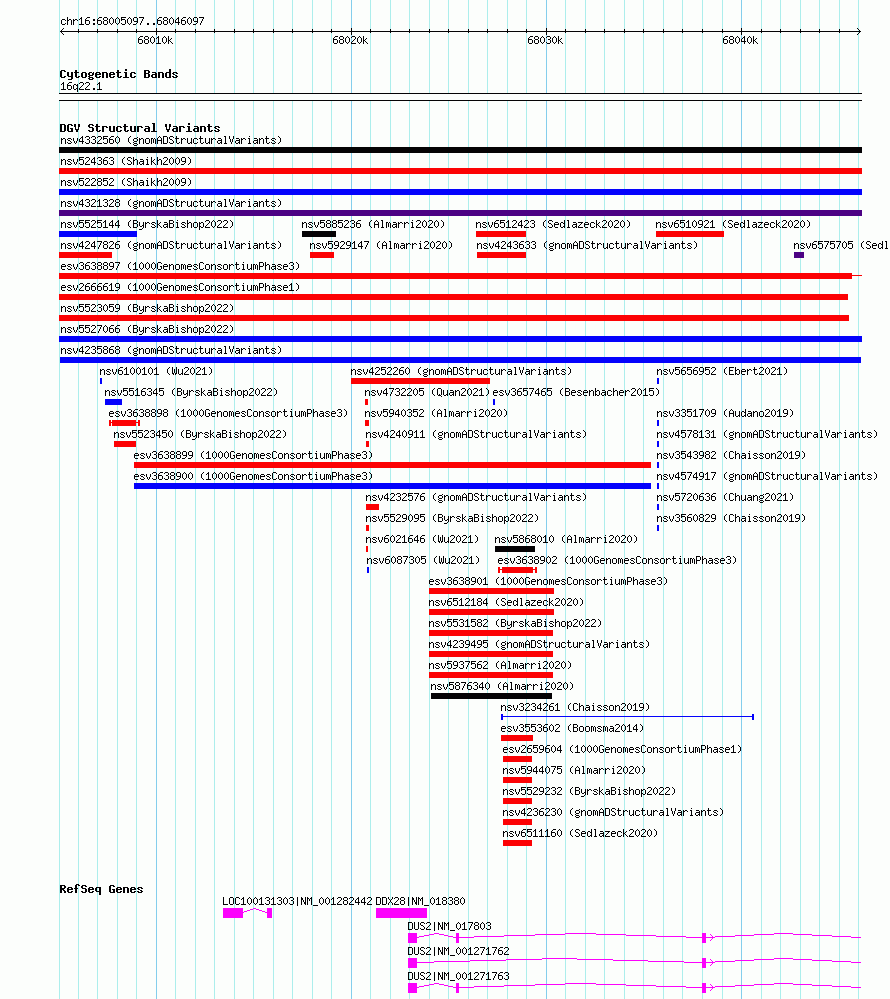Click nsv4236230 (gnomADStructuralVariants) label
Screen dimensions: 890x999
[x=613, y=813]
